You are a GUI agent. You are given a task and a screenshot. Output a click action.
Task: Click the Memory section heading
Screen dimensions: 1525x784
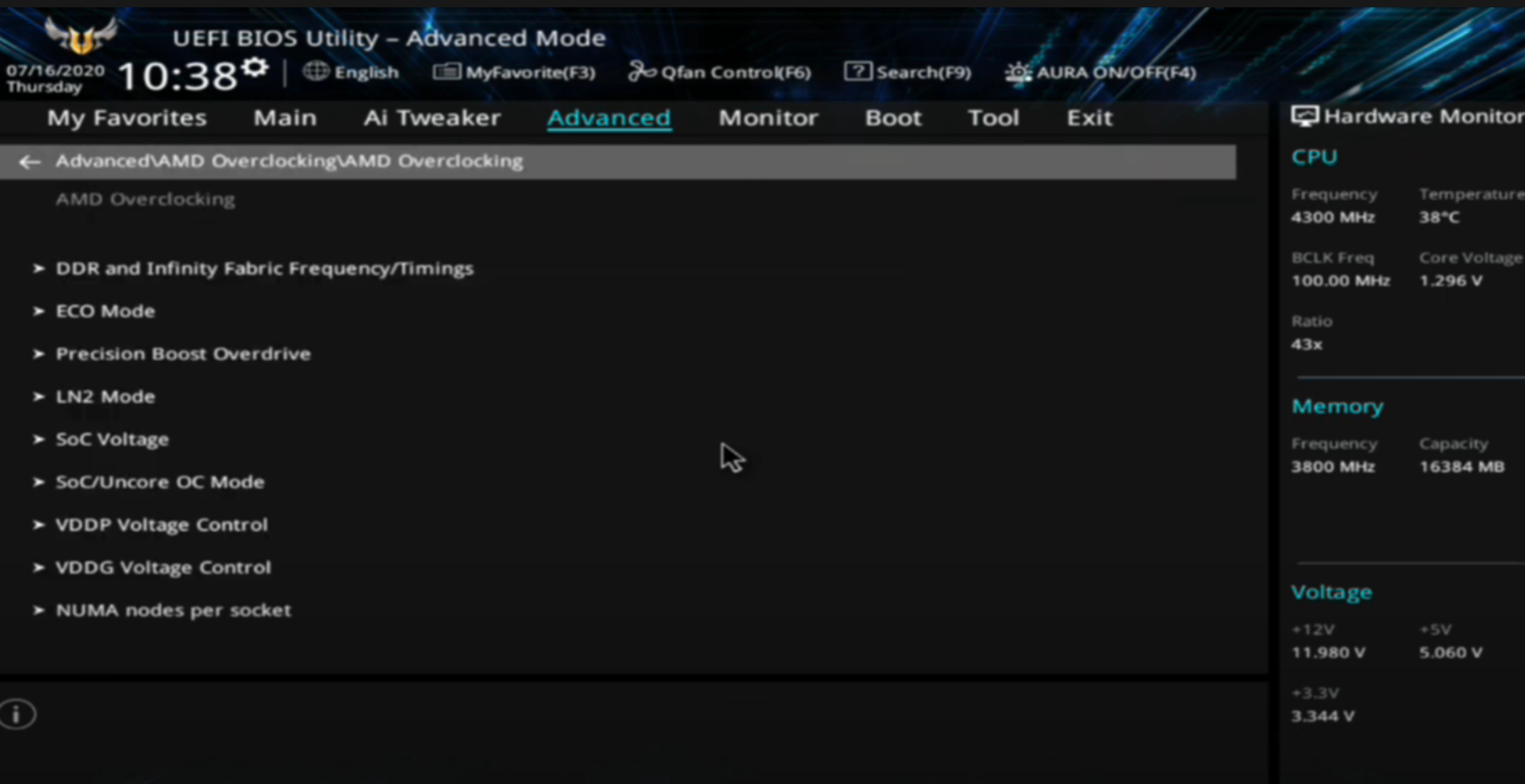(x=1337, y=407)
